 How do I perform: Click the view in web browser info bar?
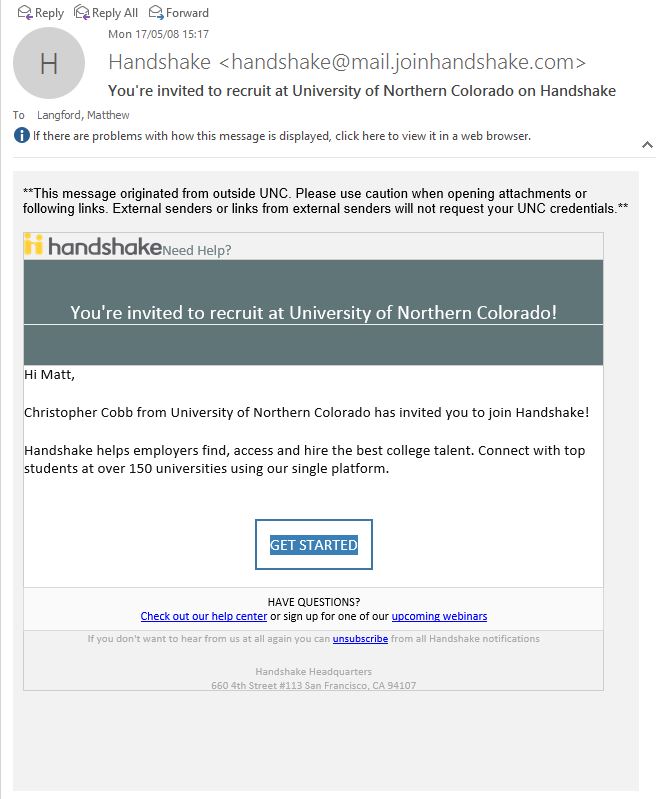click(281, 136)
